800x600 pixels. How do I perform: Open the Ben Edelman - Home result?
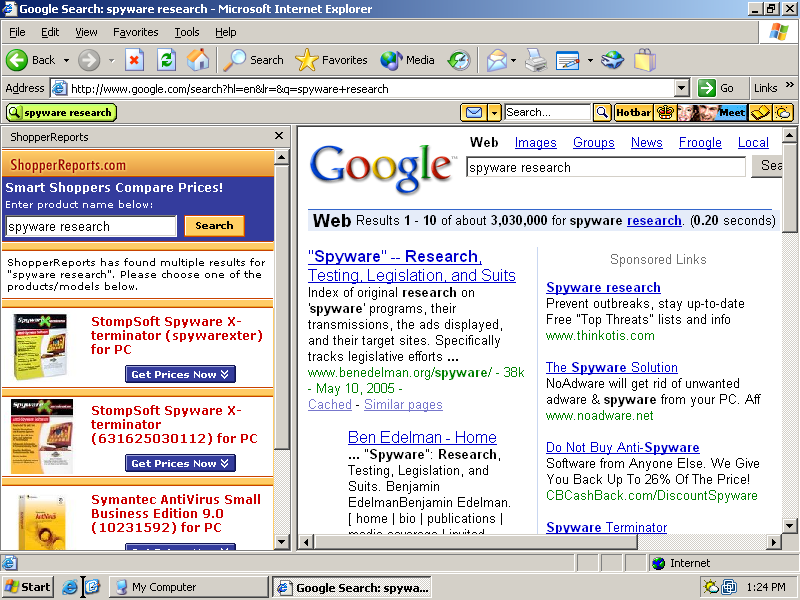422,437
